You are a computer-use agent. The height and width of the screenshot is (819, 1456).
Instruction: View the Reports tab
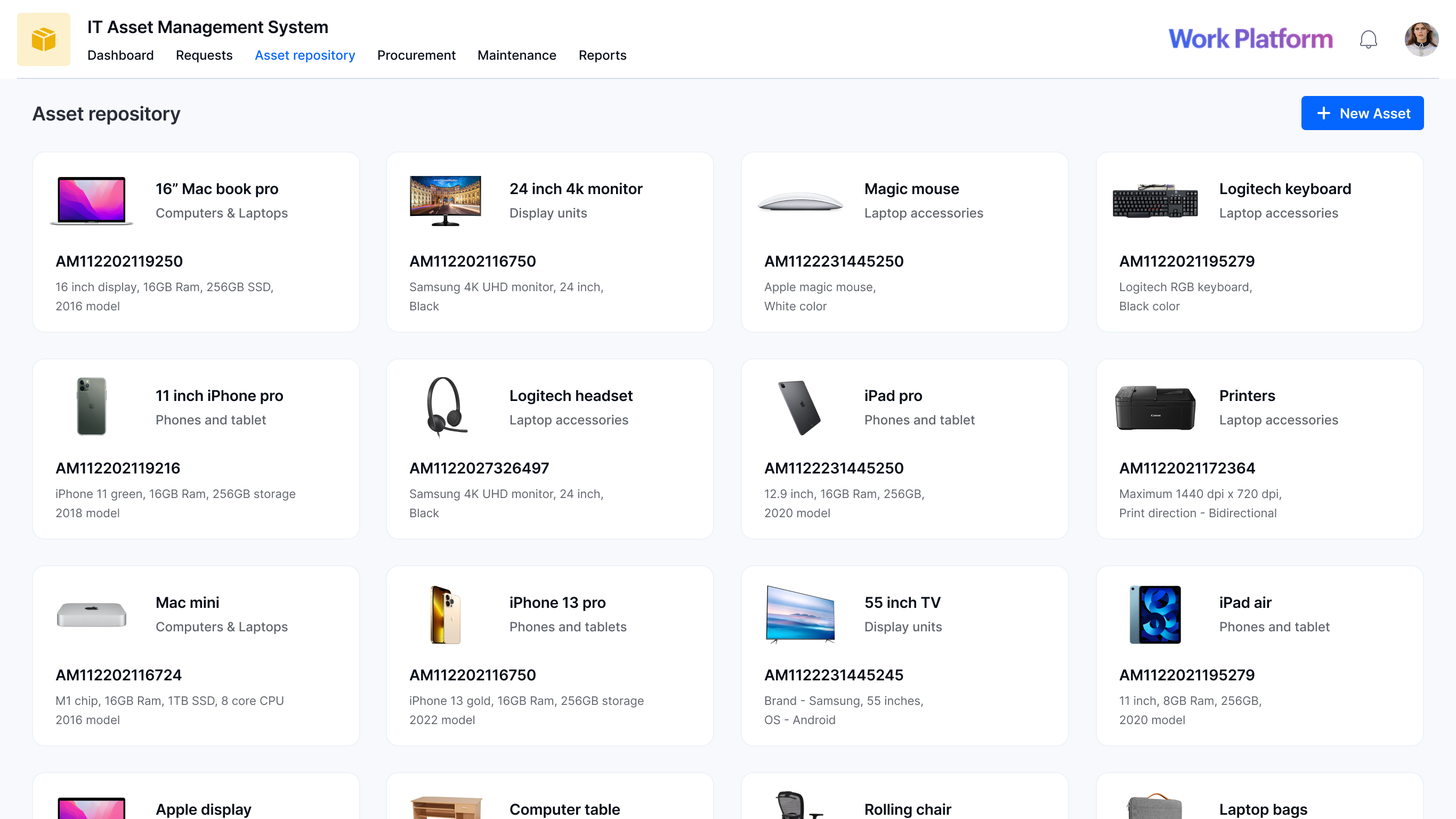coord(603,55)
